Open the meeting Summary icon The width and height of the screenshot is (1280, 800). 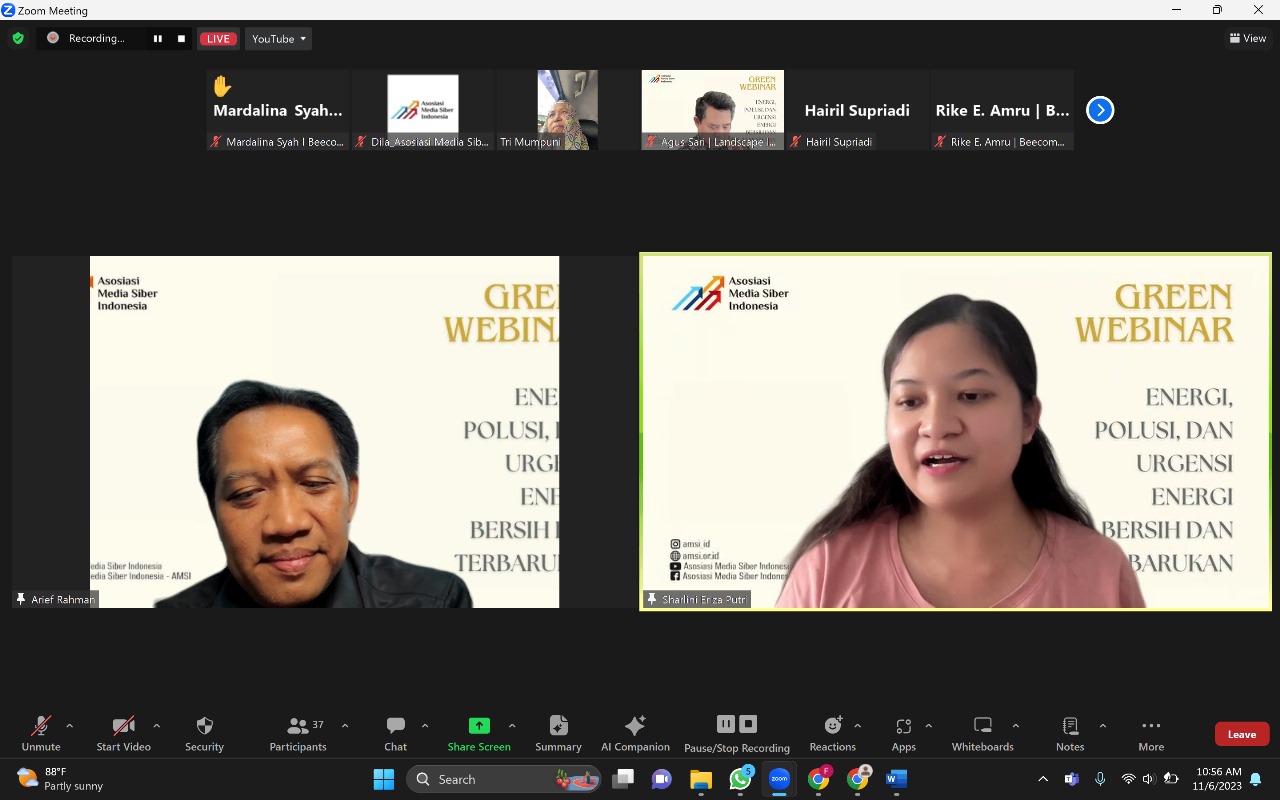point(558,727)
